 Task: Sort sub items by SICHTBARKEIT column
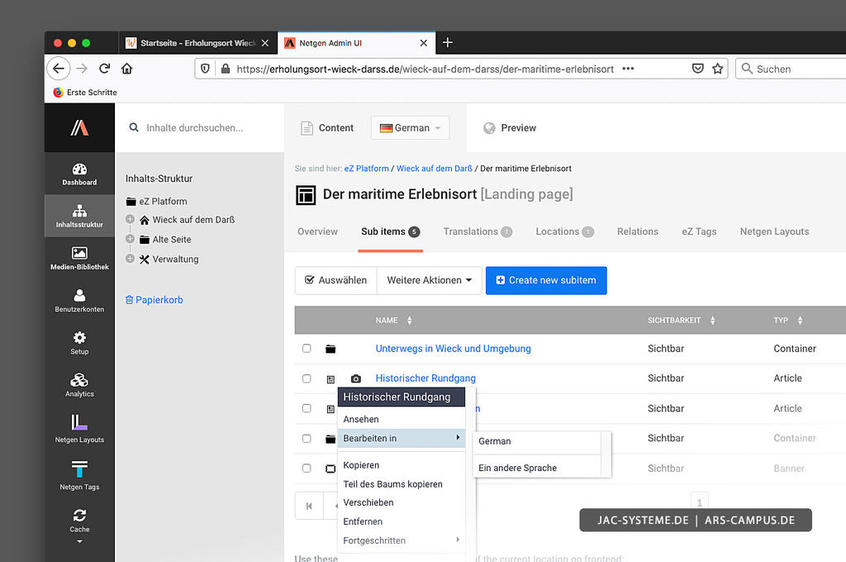(x=681, y=320)
